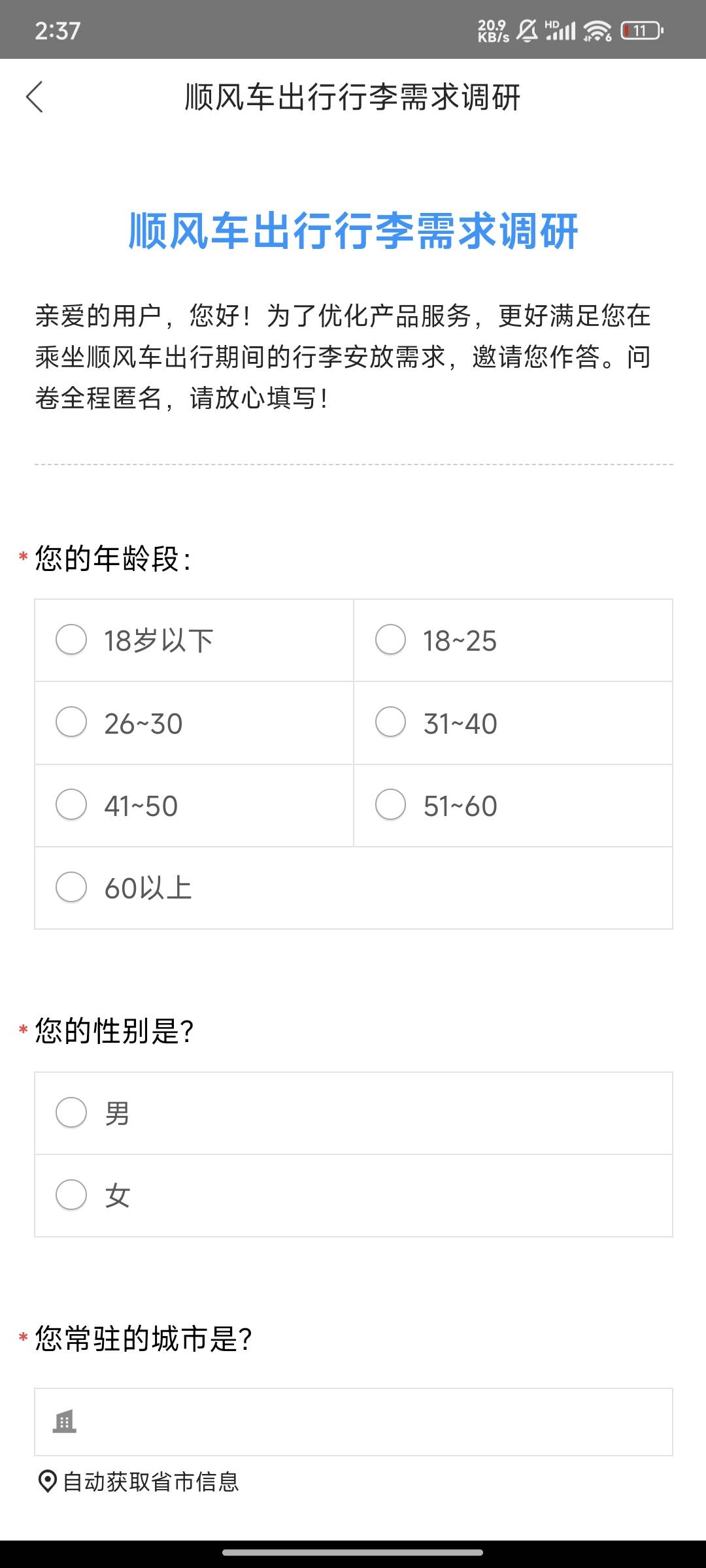
Task: Tap the Wi-Fi status icon
Action: 597,31
